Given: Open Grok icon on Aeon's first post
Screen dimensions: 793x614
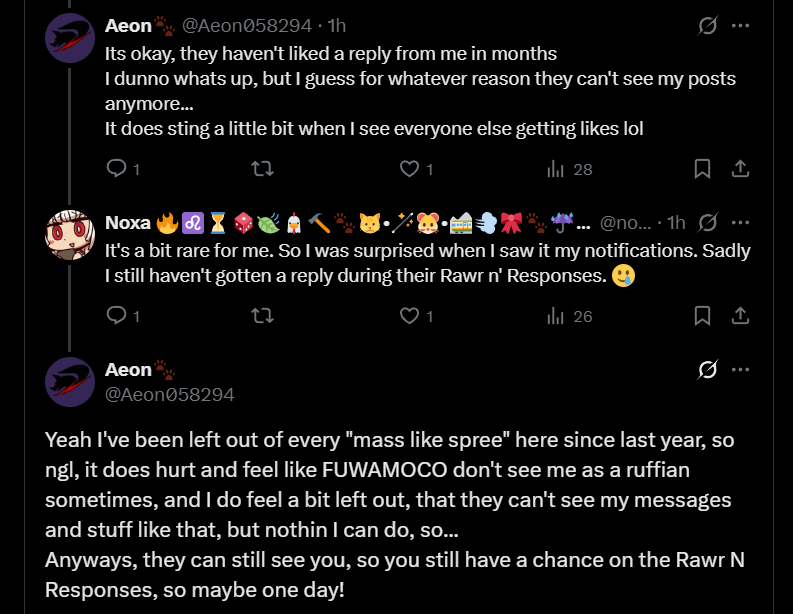Looking at the screenshot, I should (x=707, y=25).
